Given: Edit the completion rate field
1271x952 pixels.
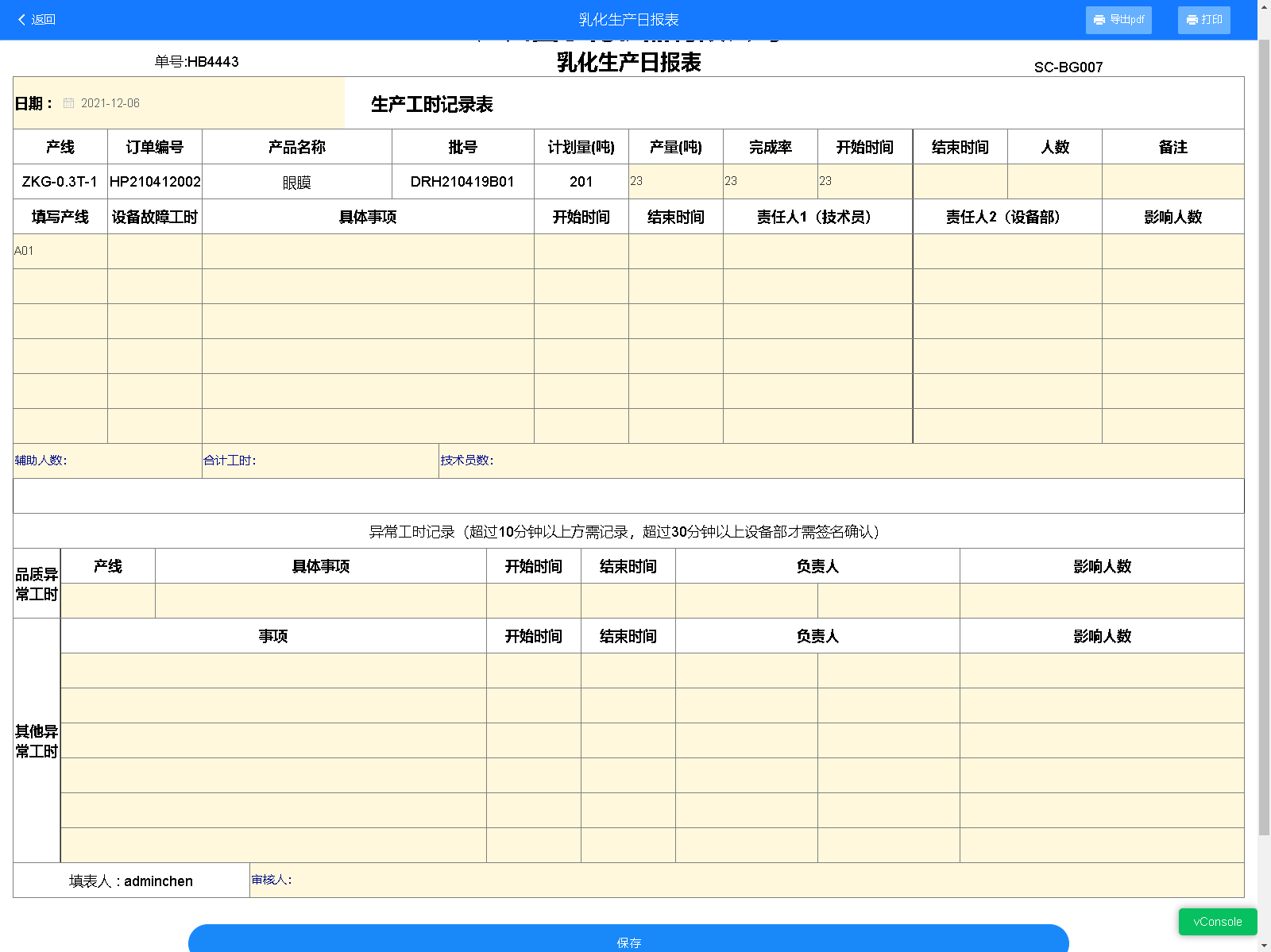Looking at the screenshot, I should coord(770,182).
